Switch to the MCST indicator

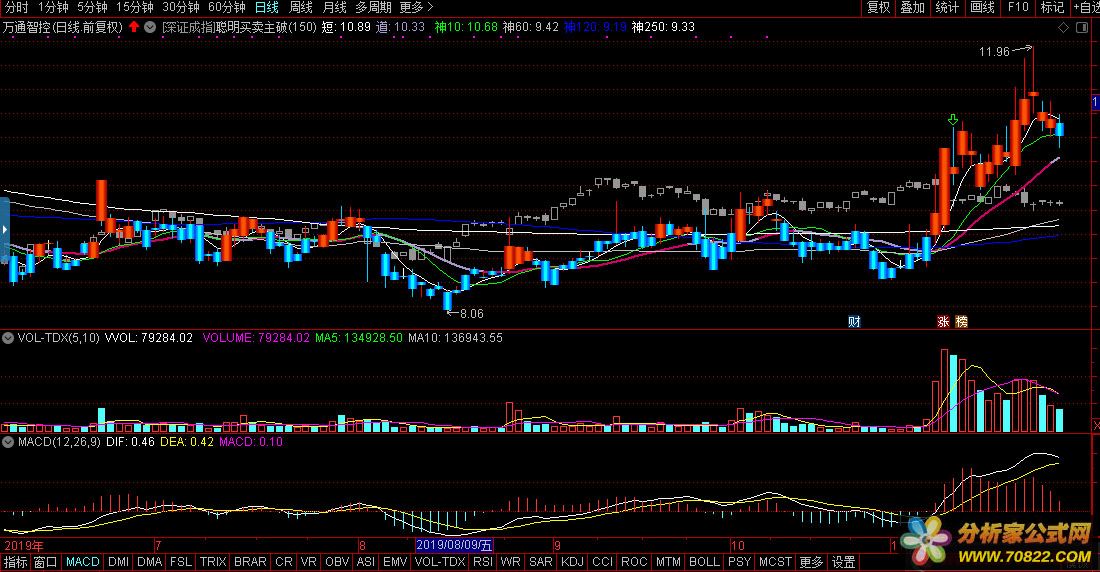[775, 562]
